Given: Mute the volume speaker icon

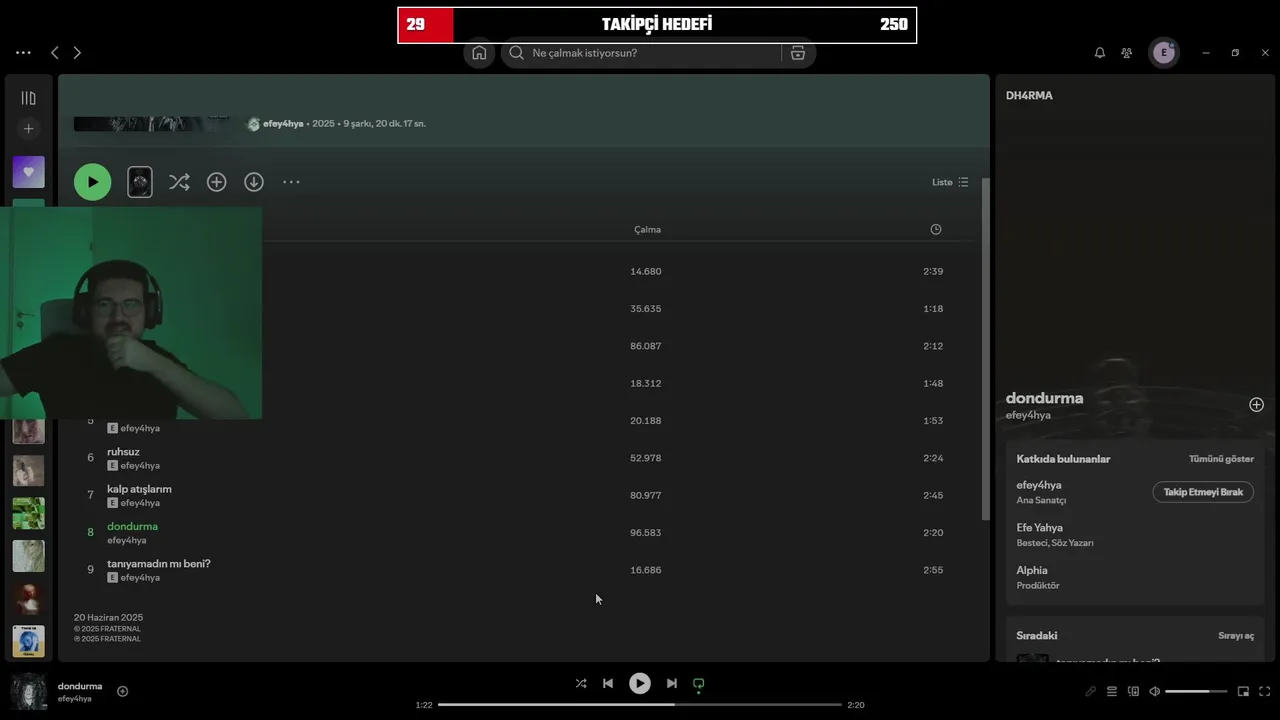Looking at the screenshot, I should point(1155,691).
